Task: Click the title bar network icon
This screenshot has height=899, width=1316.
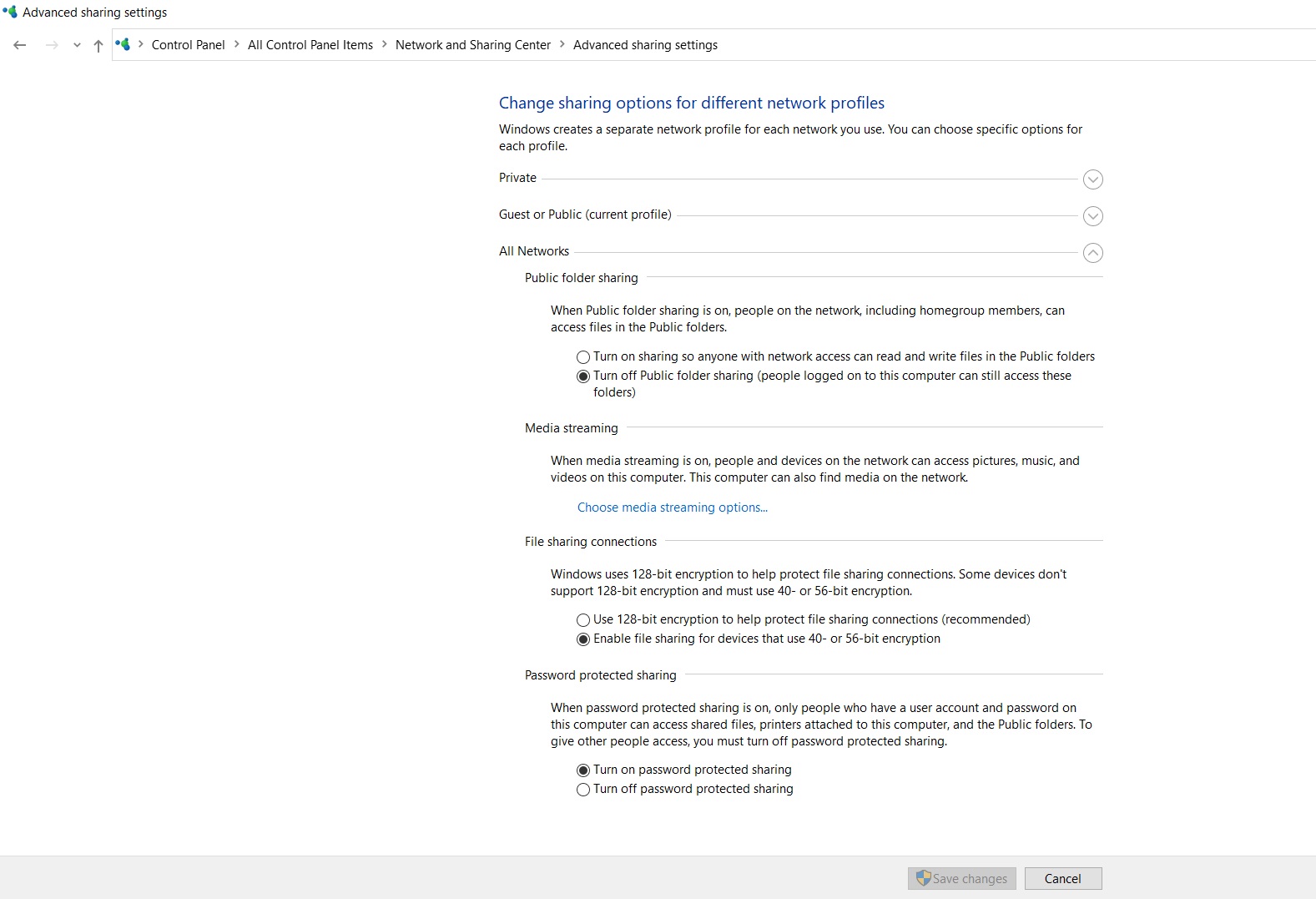Action: pos(10,12)
